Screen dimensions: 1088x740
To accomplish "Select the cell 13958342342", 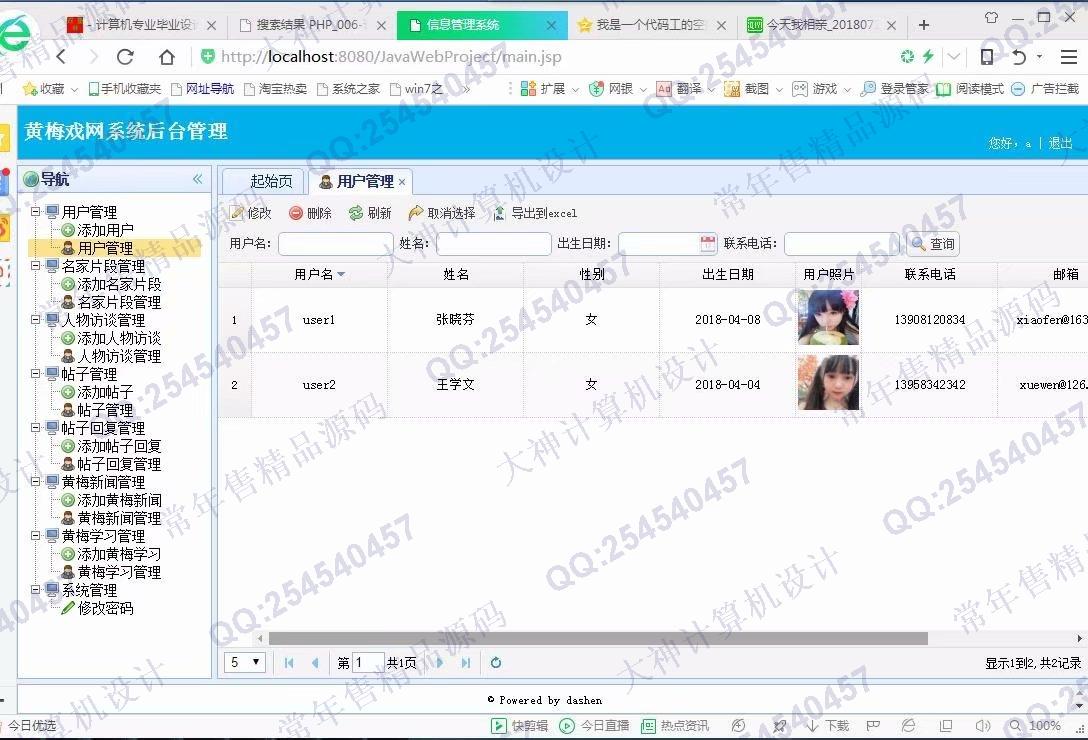I will (x=930, y=385).
